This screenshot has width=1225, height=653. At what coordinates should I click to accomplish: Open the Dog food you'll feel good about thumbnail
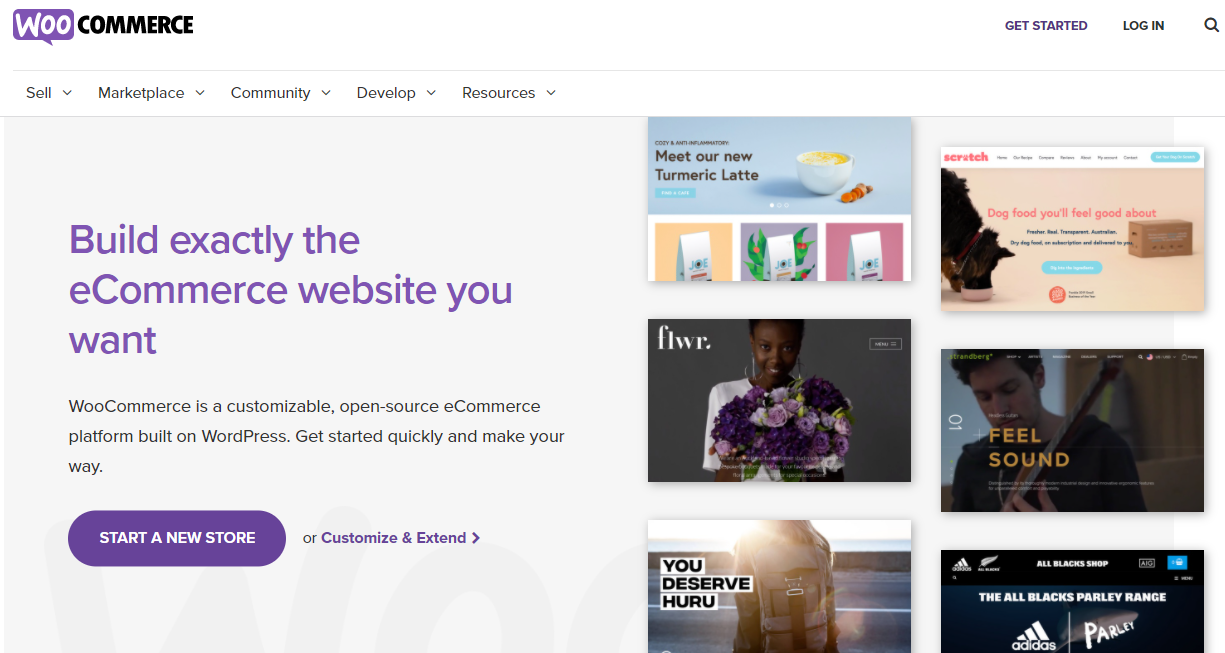coord(1072,229)
